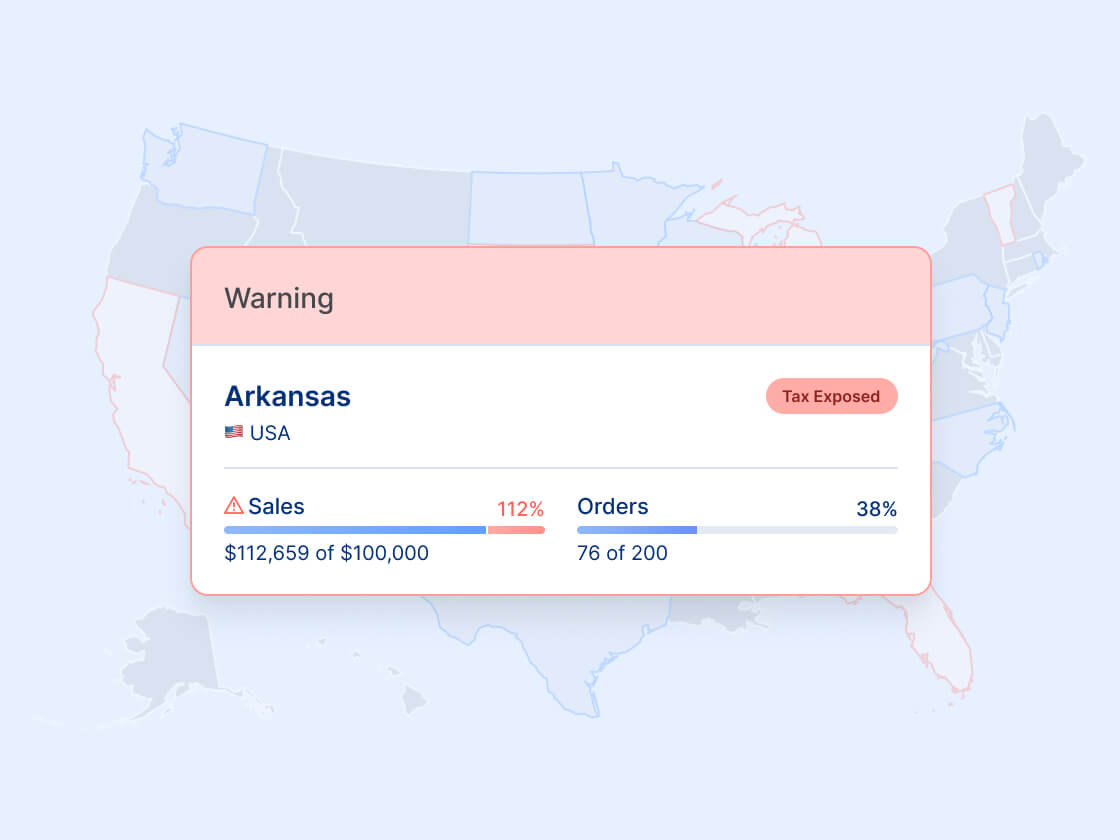Click the 76 of 200 text
Screen dimensions: 1120x840
click(x=622, y=553)
